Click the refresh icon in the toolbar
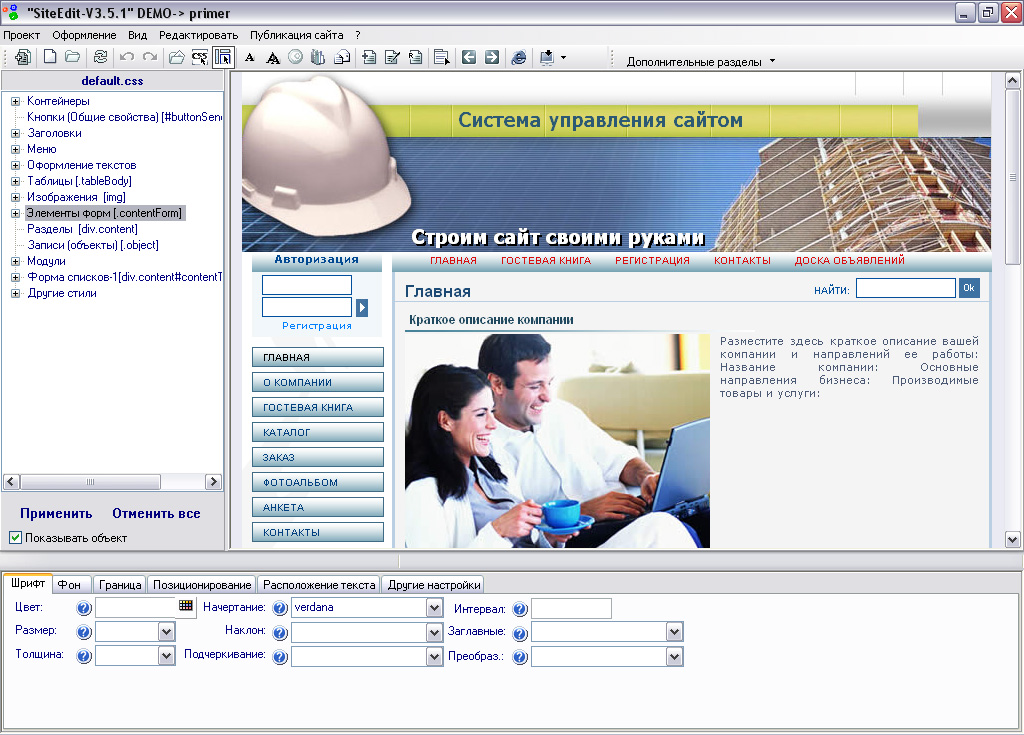The image size is (1024, 735). 99,58
